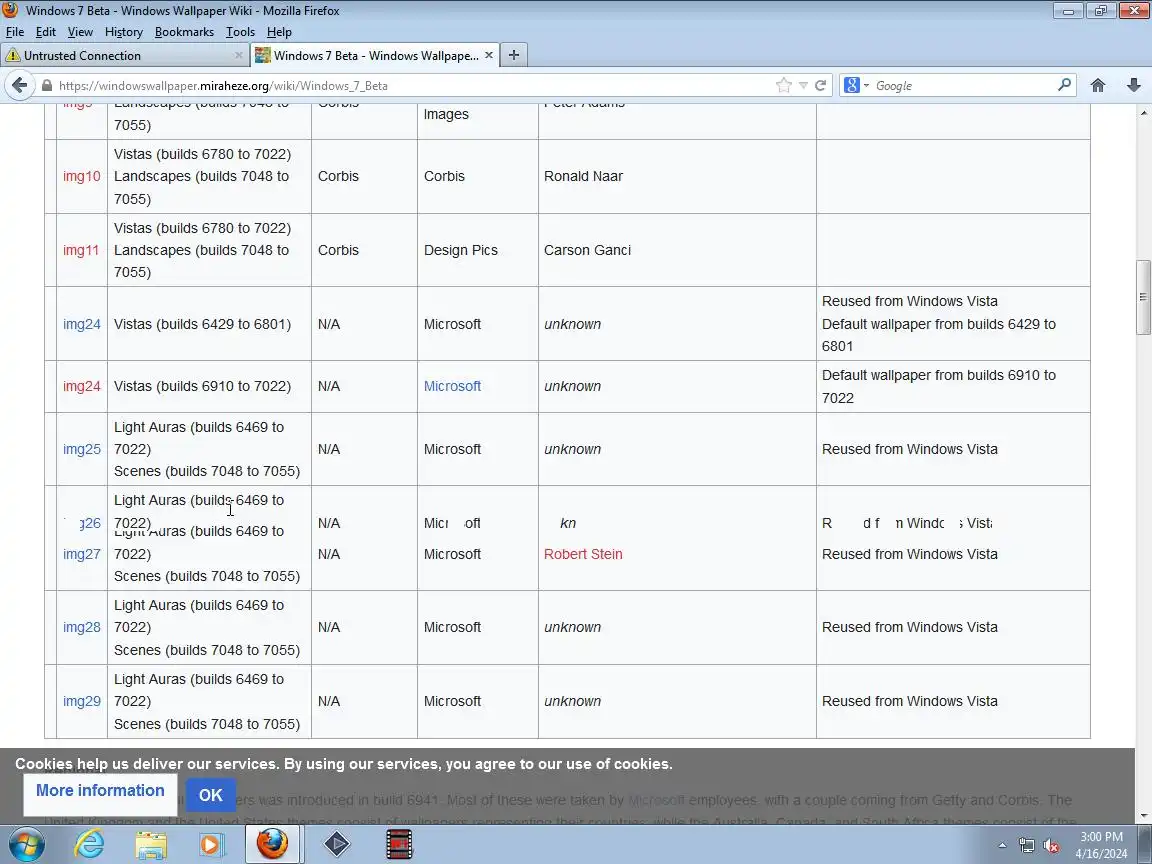Screen dimensions: 1152x864
Task: Bookmark this page with the star icon
Action: point(784,85)
